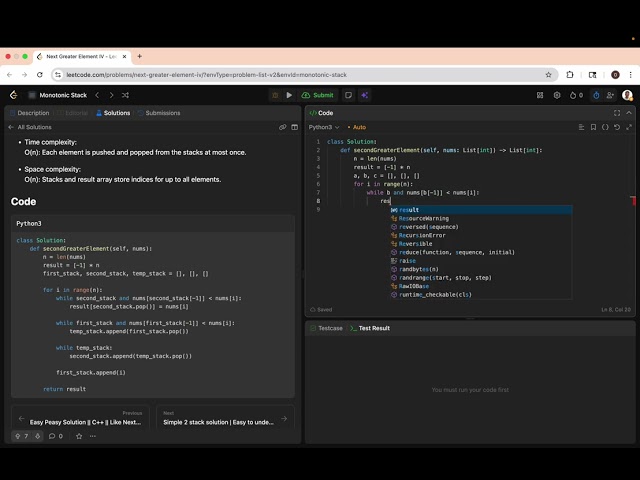Go to next problem in Monotonic Stack list
The height and width of the screenshot is (480, 640).
[111, 95]
